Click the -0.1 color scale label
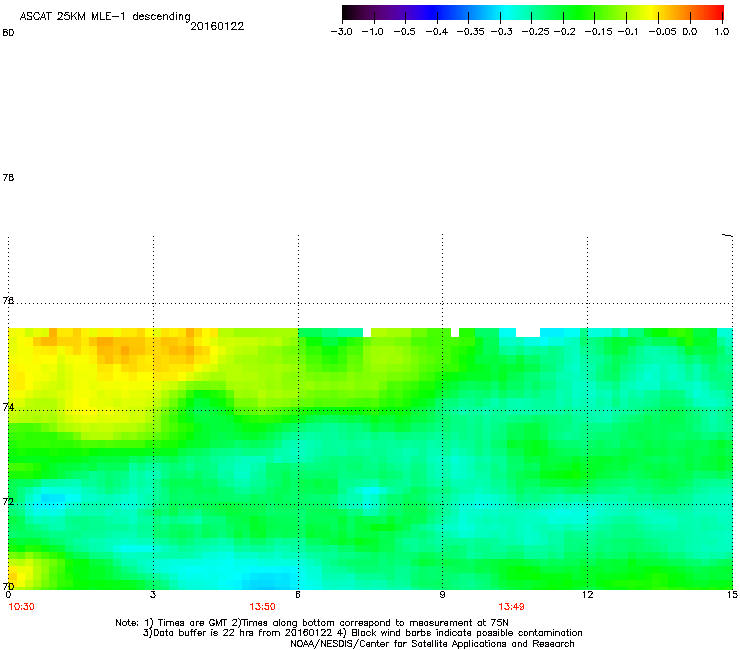 click(627, 32)
